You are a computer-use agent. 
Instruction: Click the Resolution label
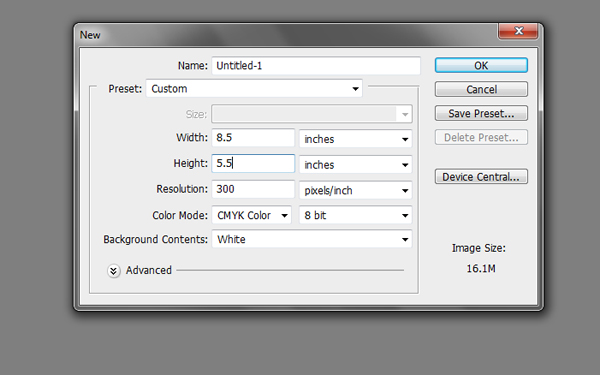coord(182,189)
